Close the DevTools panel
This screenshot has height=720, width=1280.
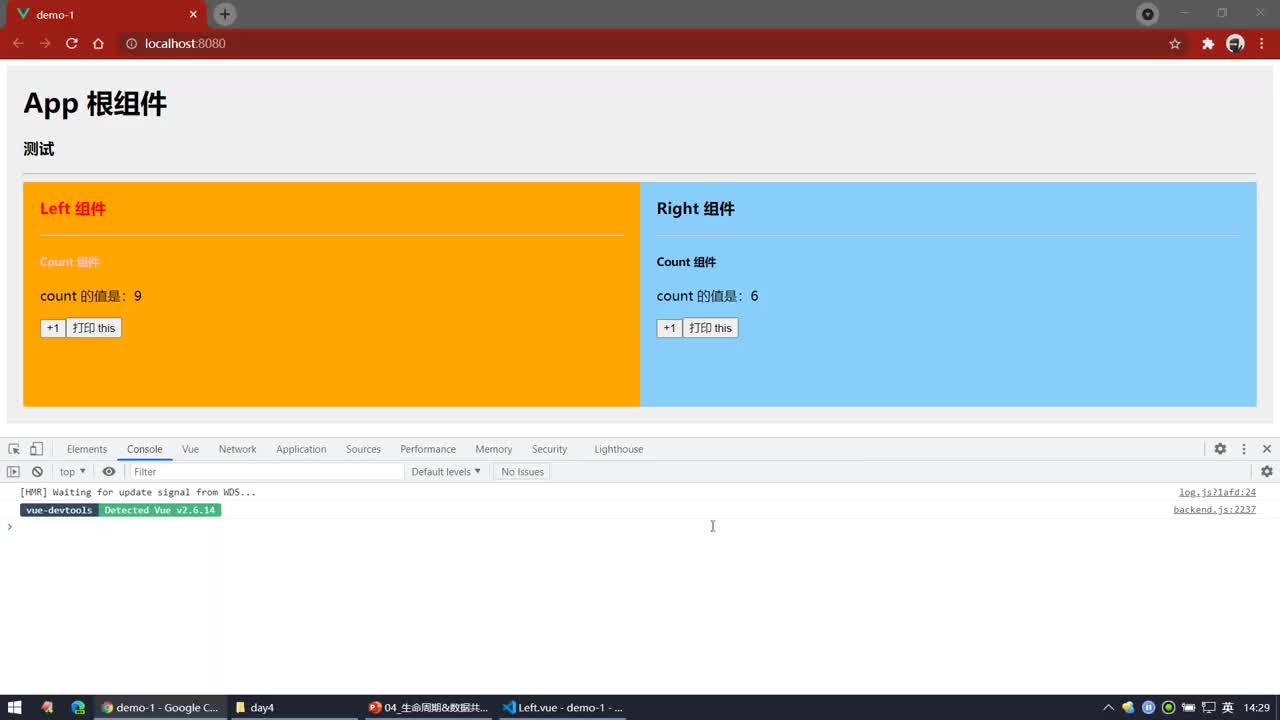coord(1267,449)
